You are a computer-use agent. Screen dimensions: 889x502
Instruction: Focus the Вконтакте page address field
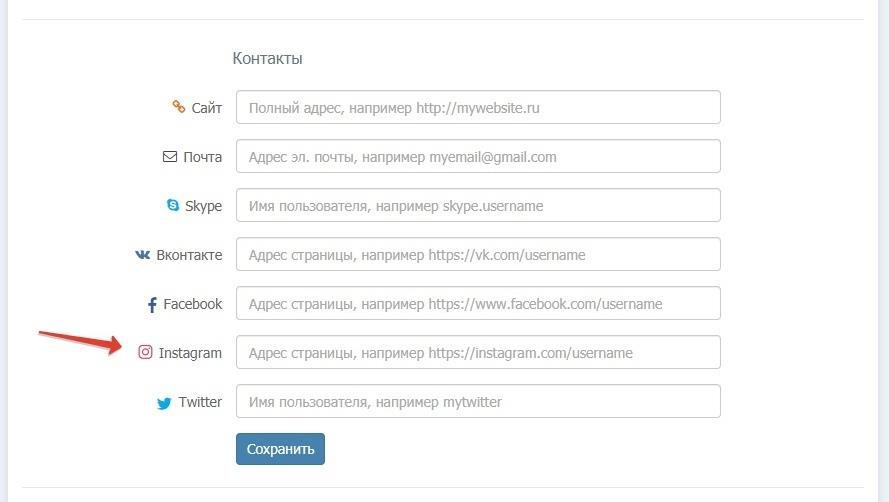pyautogui.click(x=478, y=254)
